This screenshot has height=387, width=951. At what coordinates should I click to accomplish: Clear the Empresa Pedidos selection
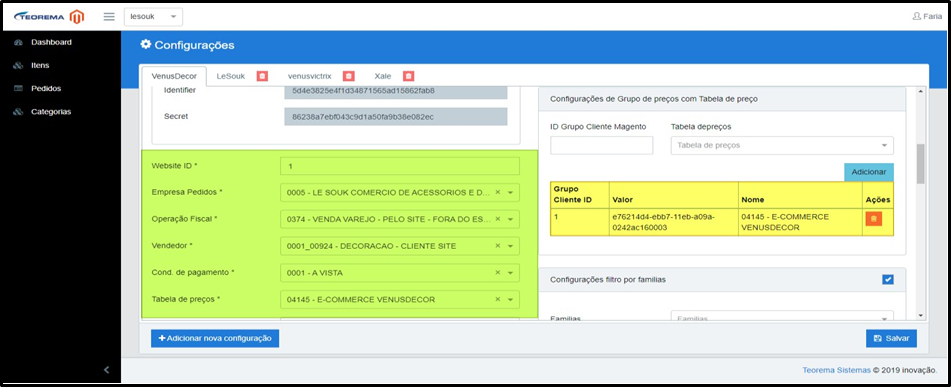[x=497, y=192]
